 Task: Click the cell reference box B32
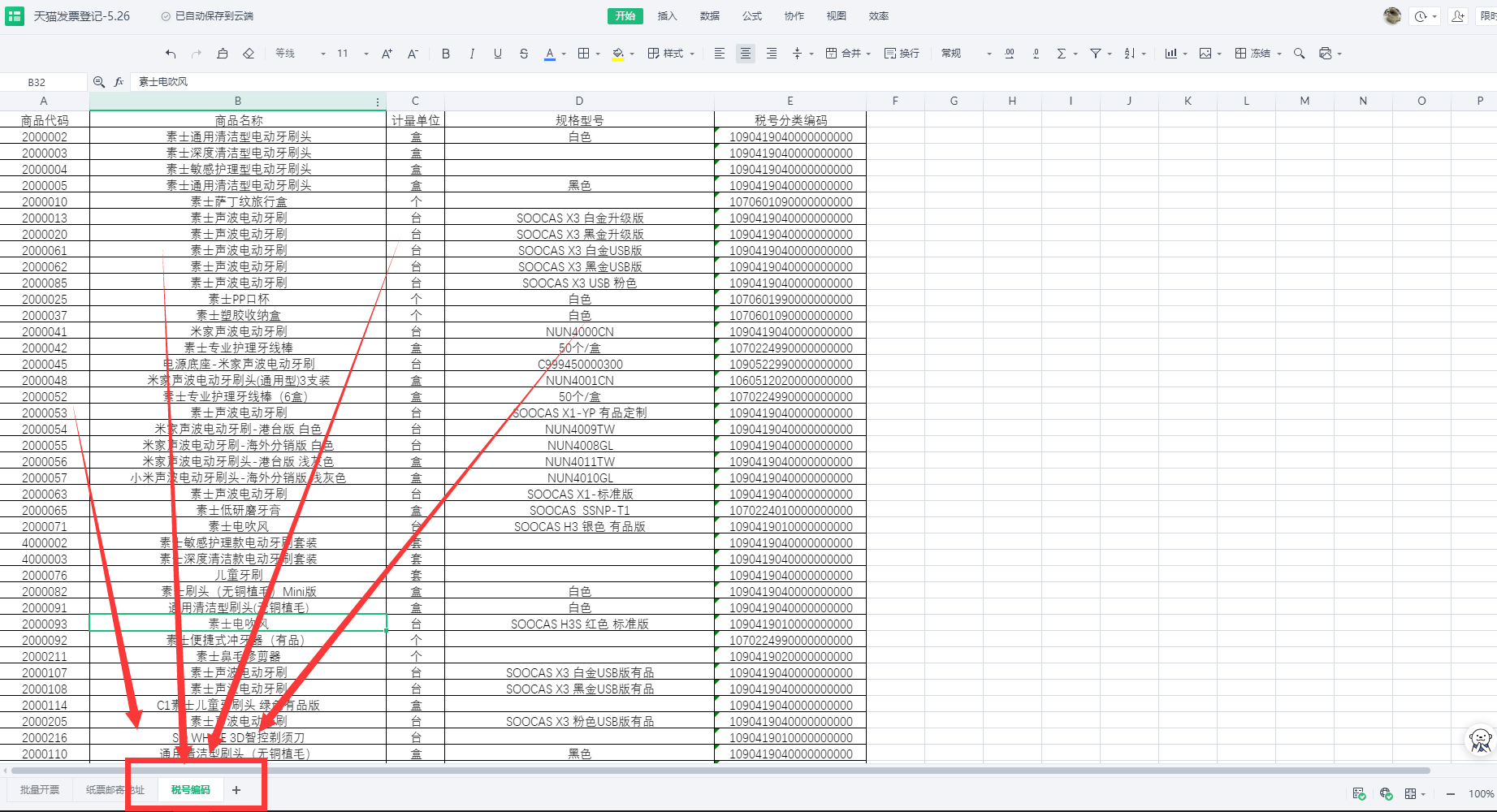pos(42,82)
